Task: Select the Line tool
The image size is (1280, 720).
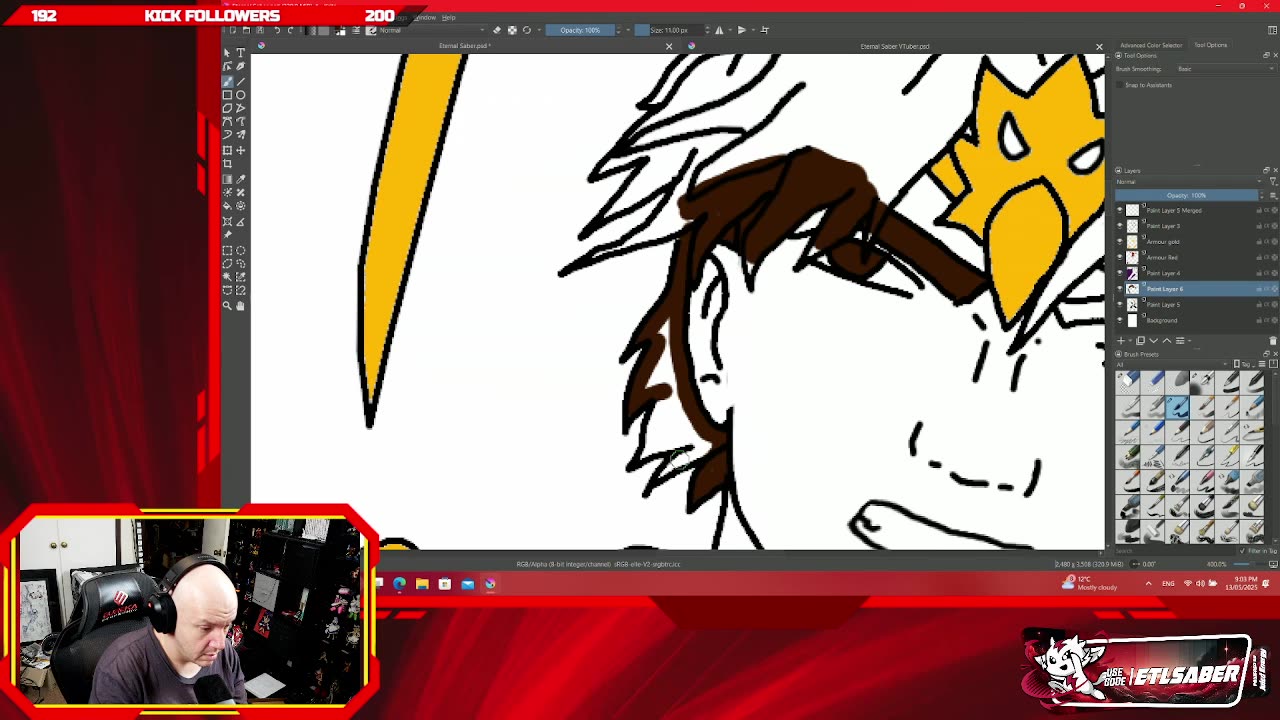Action: [240, 81]
